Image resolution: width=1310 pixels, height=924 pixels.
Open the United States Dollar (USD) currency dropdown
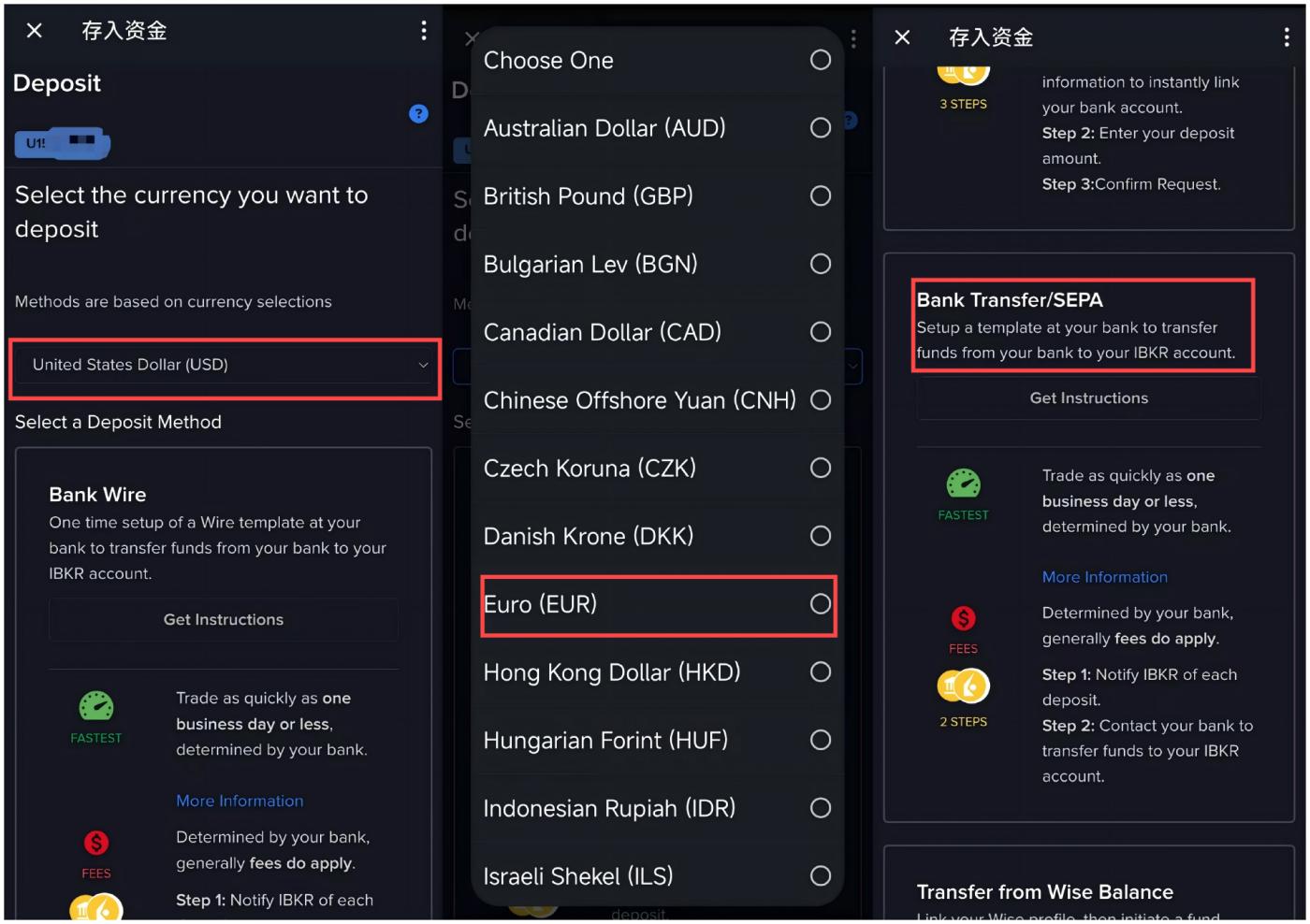[225, 365]
